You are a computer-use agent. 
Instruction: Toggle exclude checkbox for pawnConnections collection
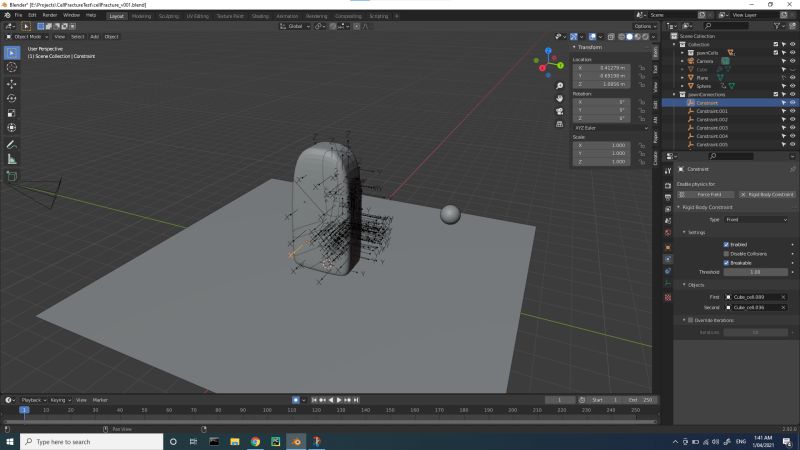click(776, 94)
